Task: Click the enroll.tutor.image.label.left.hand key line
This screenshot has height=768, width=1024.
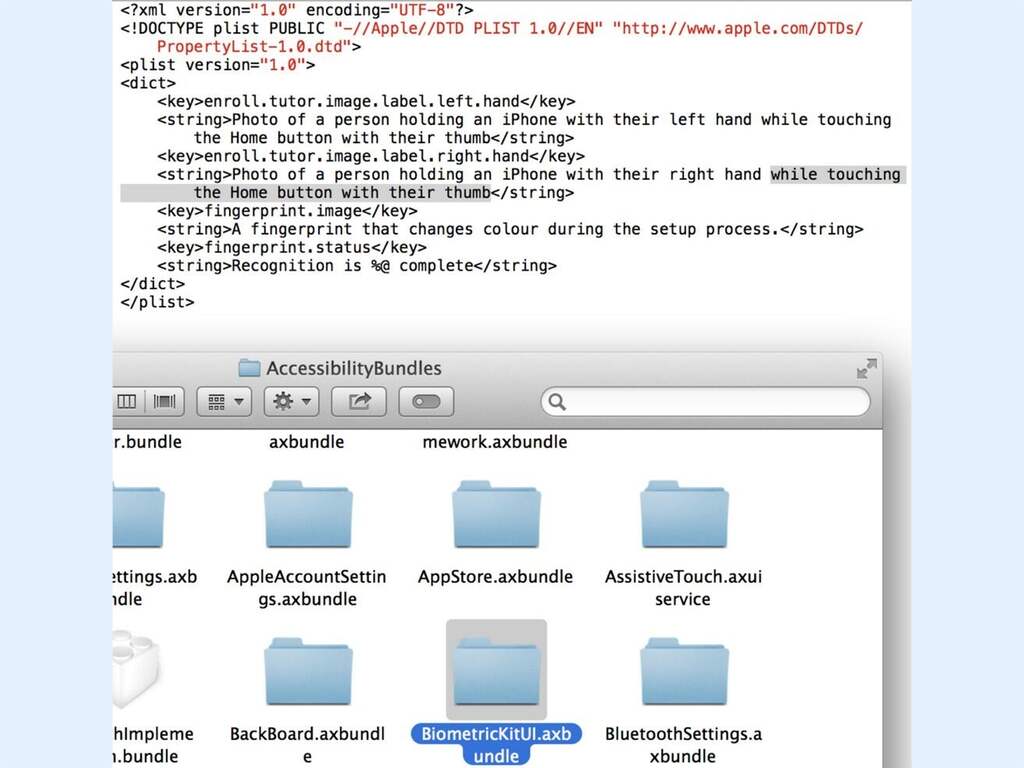Action: [366, 101]
